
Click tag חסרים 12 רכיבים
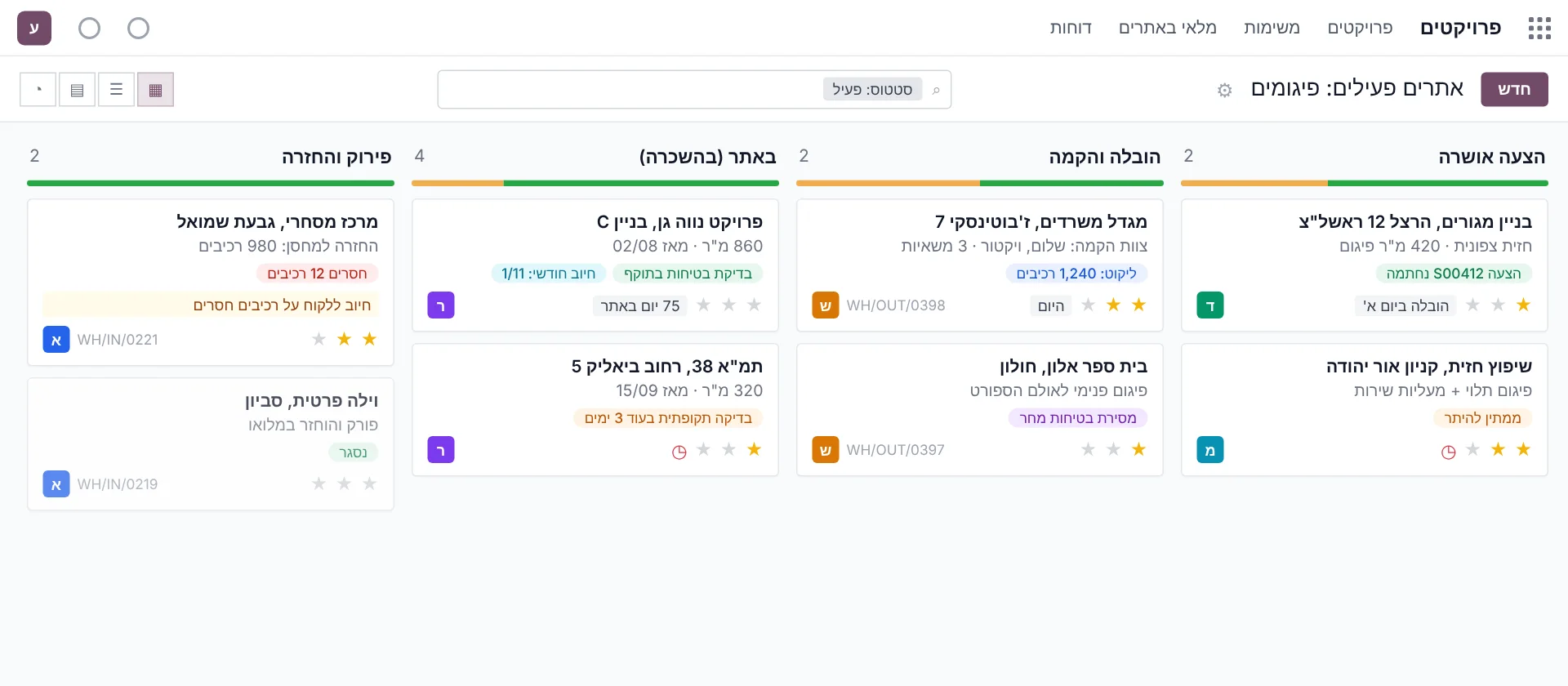[x=317, y=274]
